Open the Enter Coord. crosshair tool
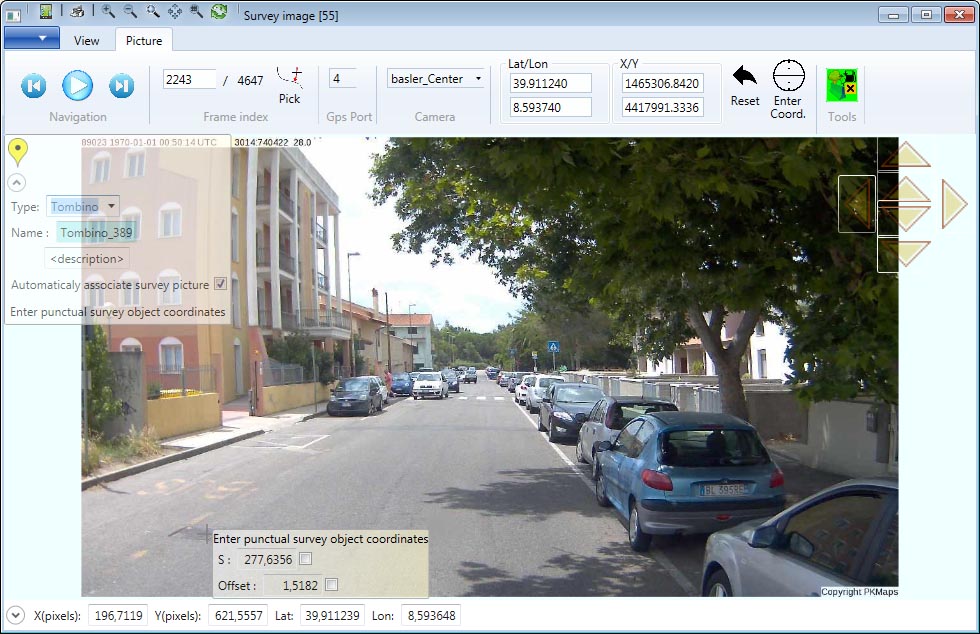This screenshot has width=980, height=634. pos(788,89)
